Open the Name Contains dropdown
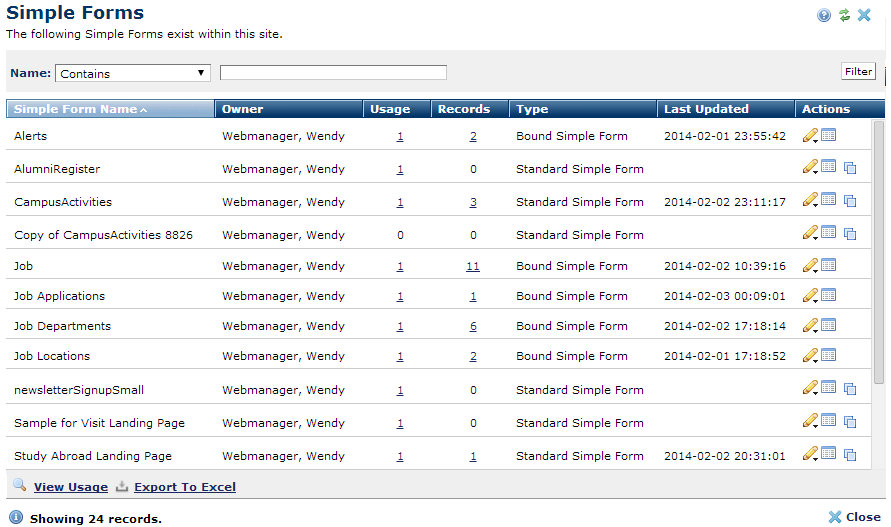The image size is (891, 527). tap(132, 73)
